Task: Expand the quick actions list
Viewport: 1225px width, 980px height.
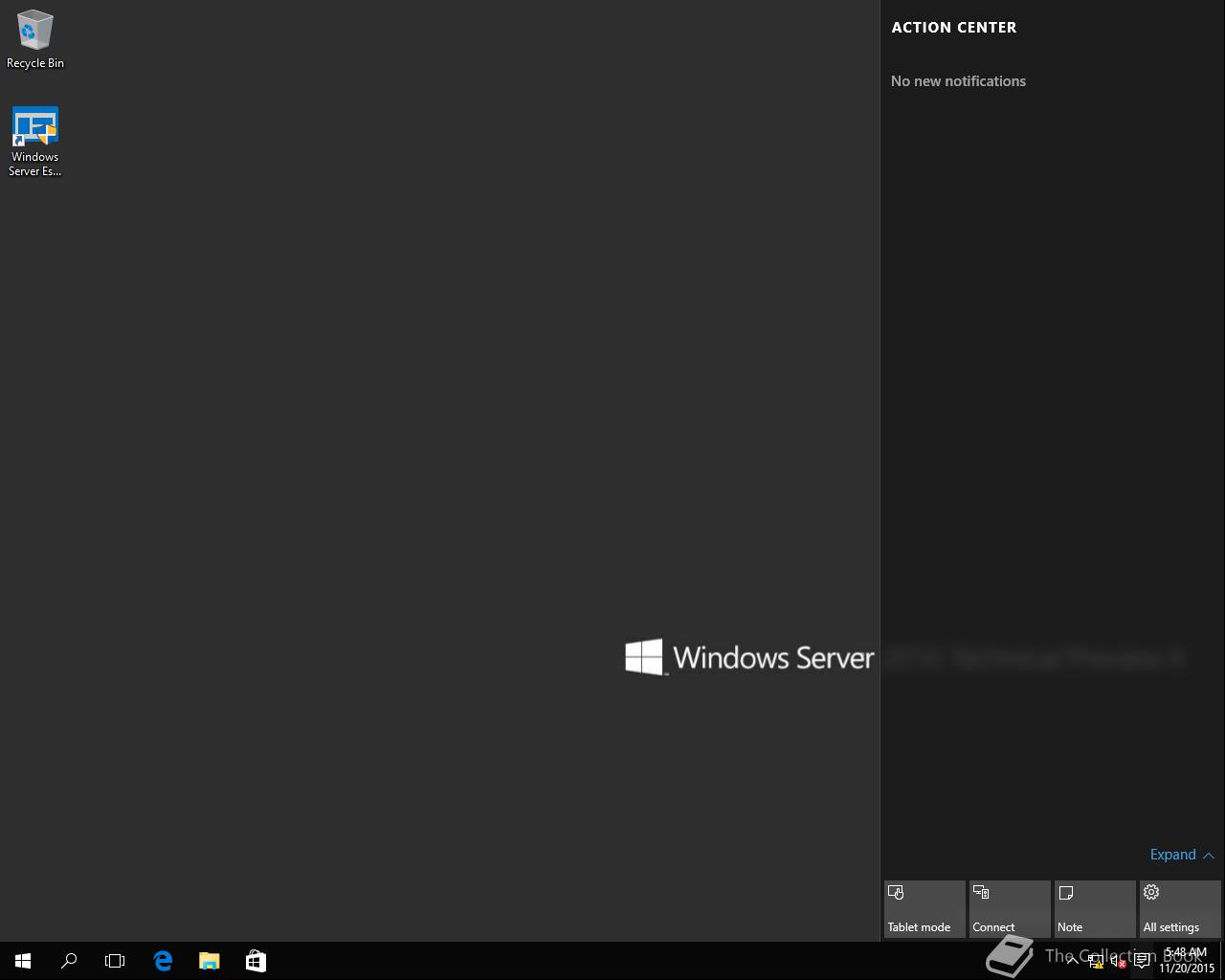Action: [1182, 855]
